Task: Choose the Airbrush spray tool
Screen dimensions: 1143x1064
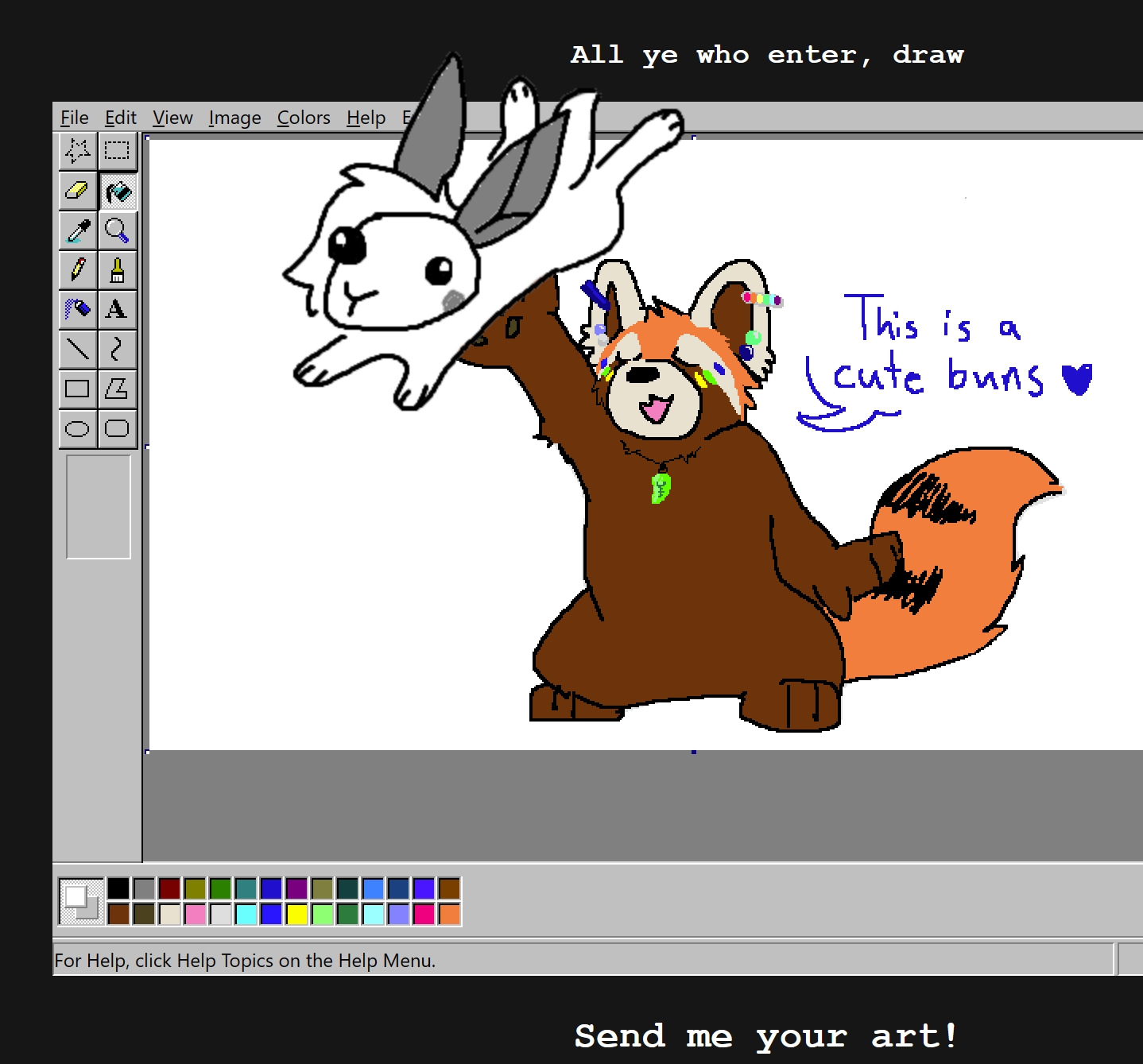Action: (78, 309)
